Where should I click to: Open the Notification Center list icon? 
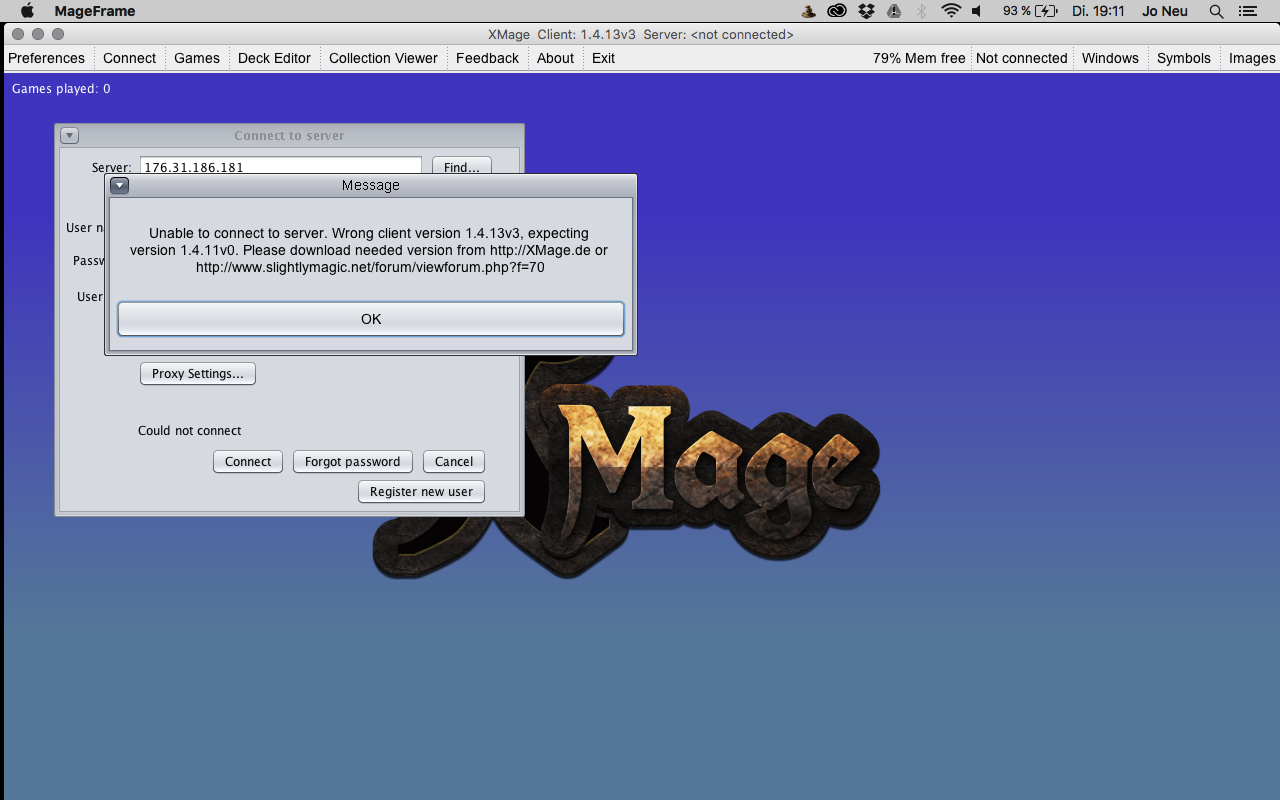click(x=1247, y=11)
